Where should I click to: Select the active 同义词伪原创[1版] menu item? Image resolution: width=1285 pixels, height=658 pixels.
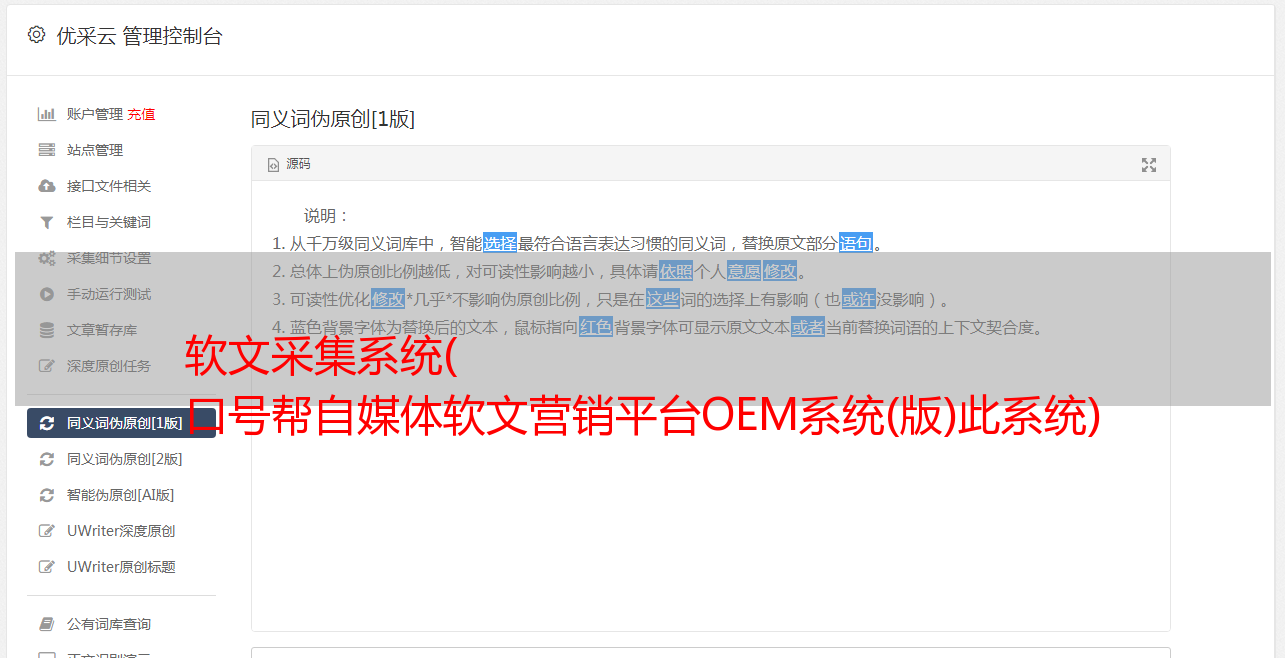[121, 423]
